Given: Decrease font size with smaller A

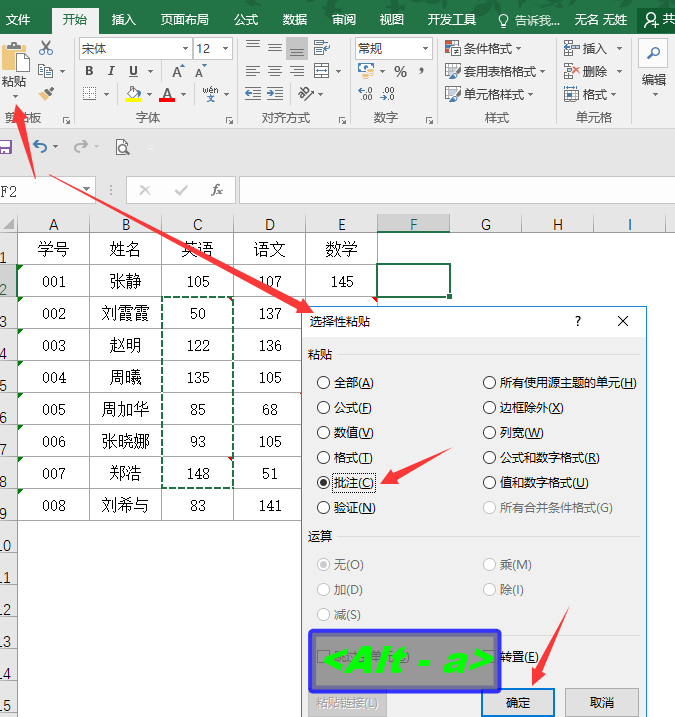Looking at the screenshot, I should [200, 71].
